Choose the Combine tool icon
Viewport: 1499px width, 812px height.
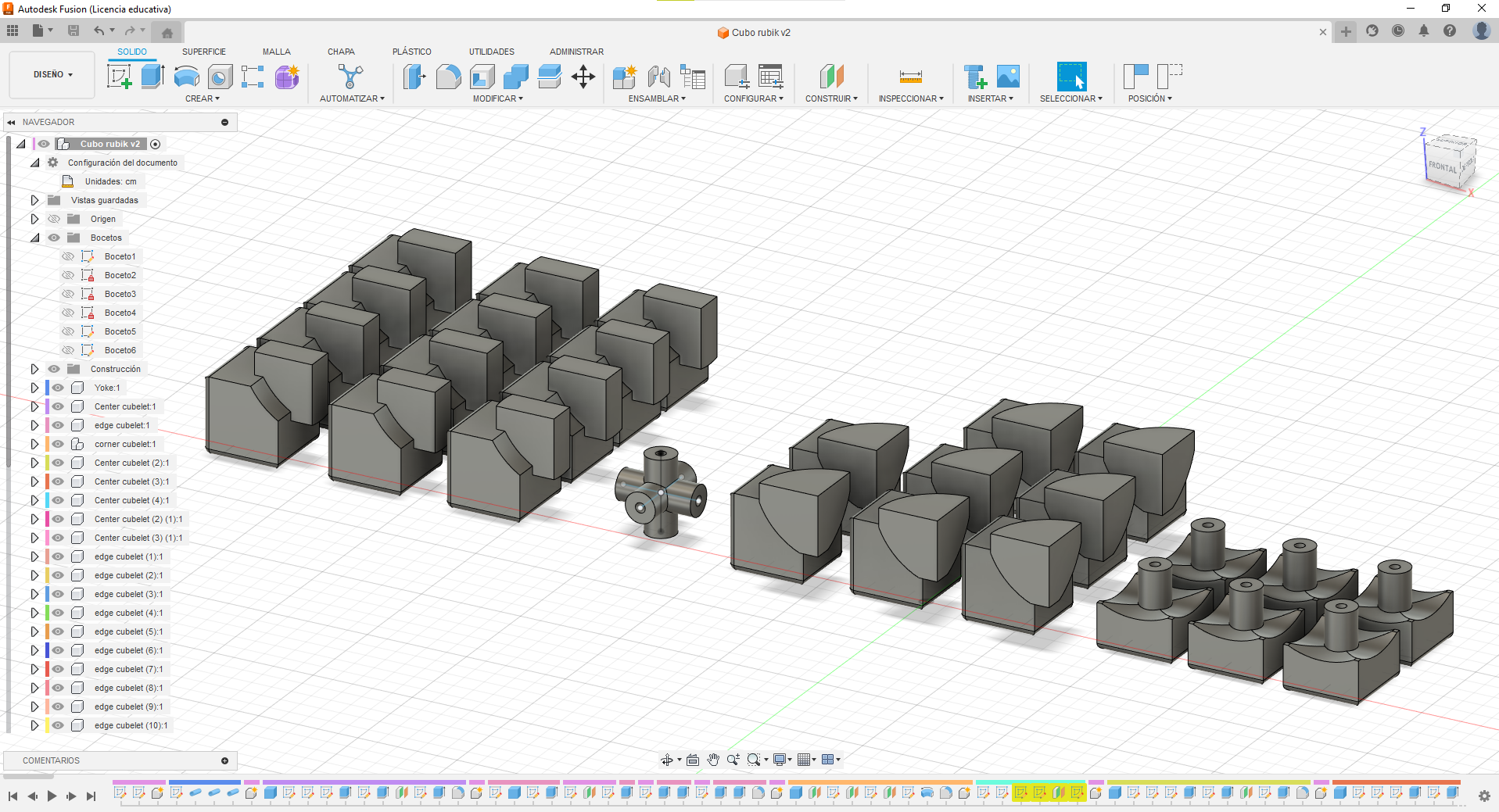point(516,77)
